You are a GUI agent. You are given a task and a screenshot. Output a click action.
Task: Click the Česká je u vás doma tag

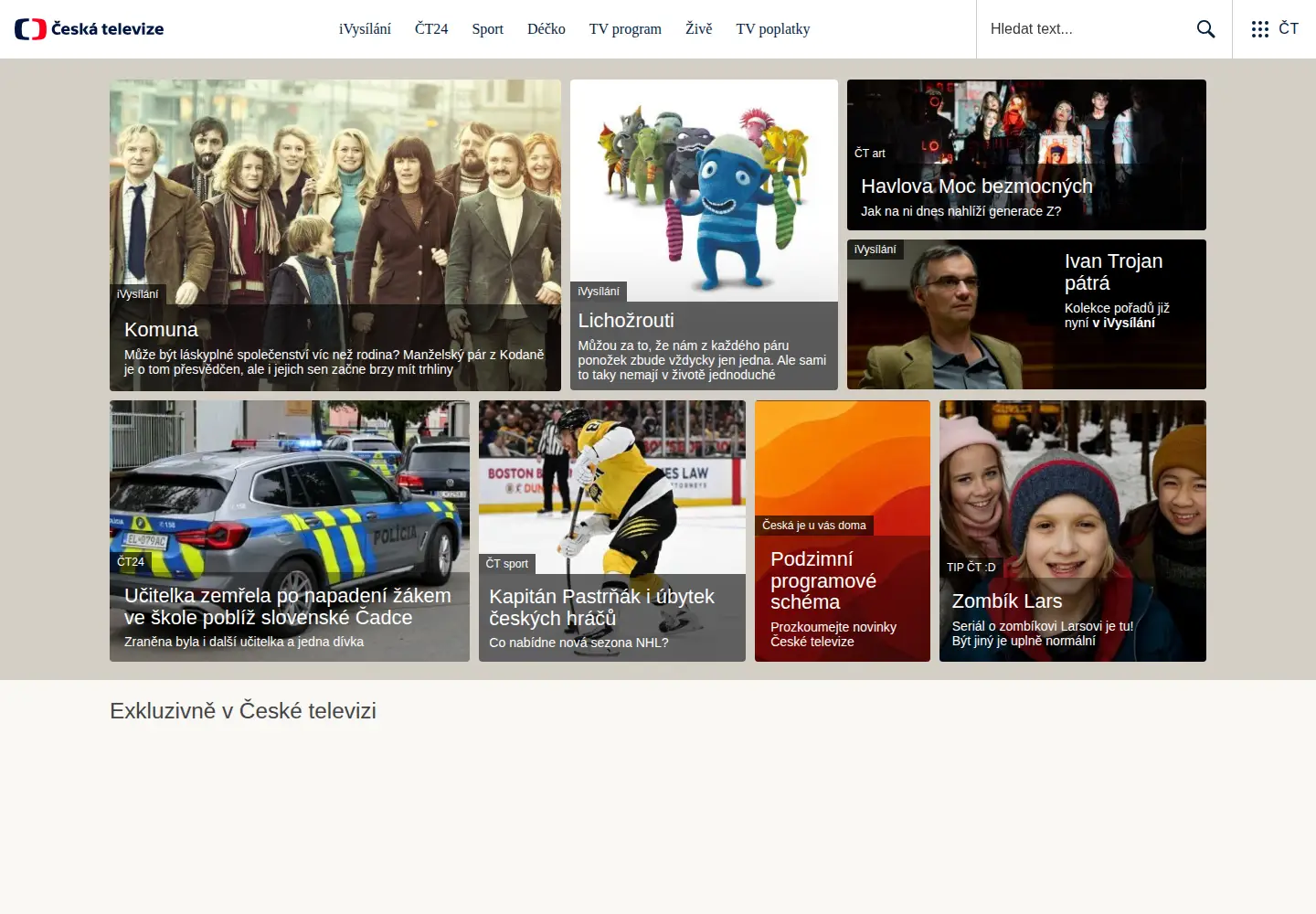point(814,526)
